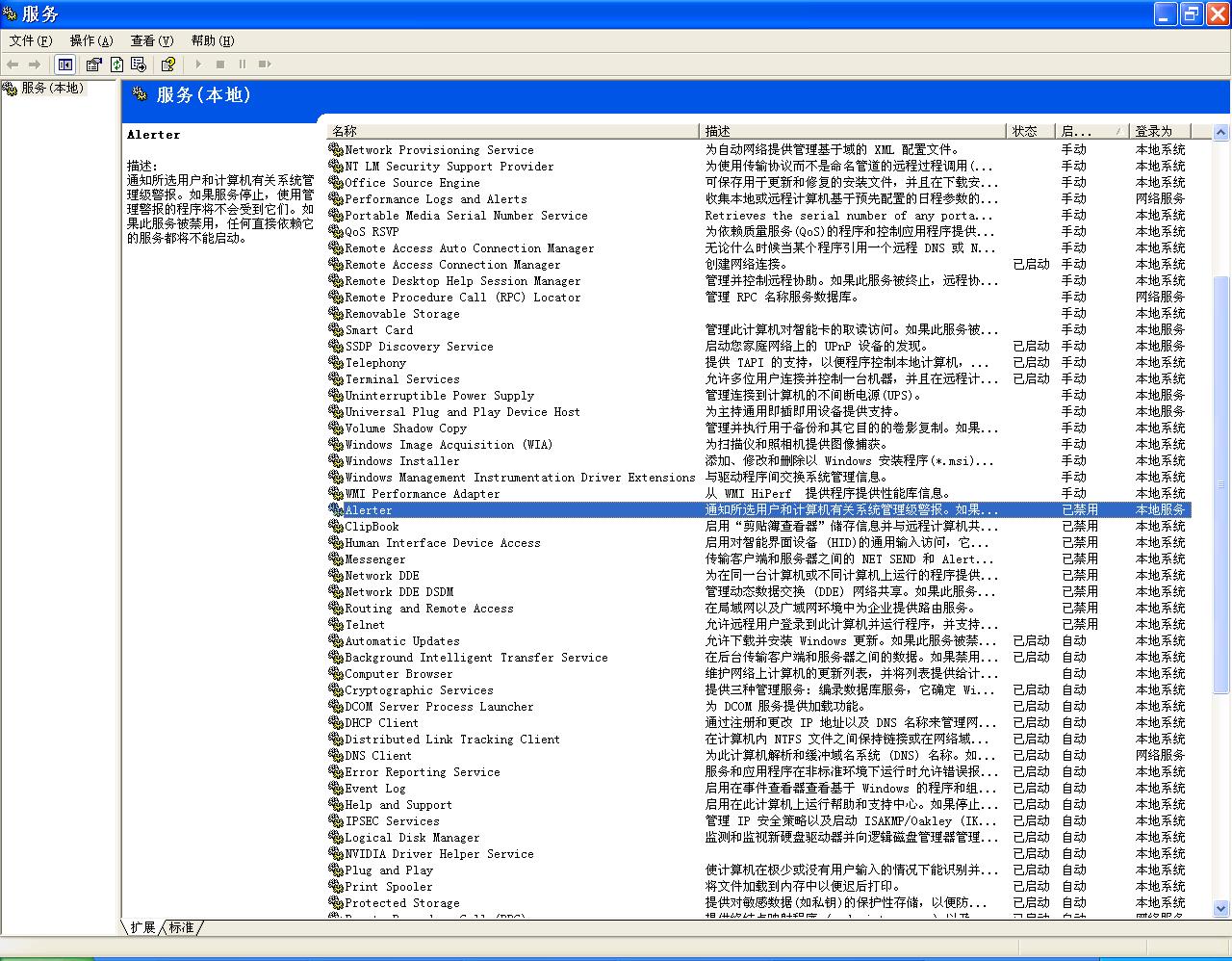Select the Error Reporting Service name
This screenshot has height=961, width=1232.
(x=423, y=772)
